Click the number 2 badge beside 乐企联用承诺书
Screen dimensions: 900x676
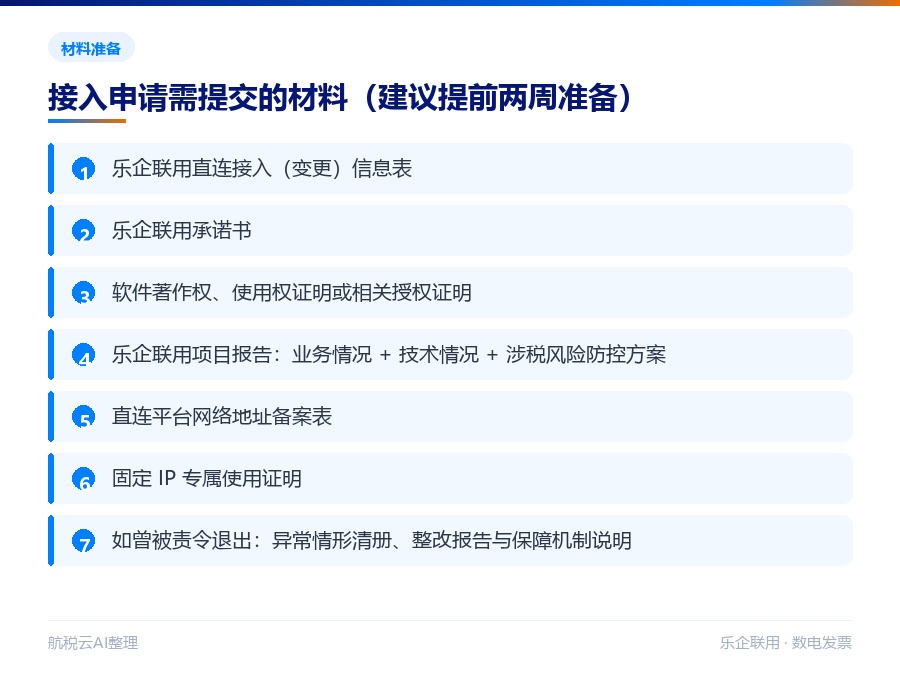click(84, 231)
